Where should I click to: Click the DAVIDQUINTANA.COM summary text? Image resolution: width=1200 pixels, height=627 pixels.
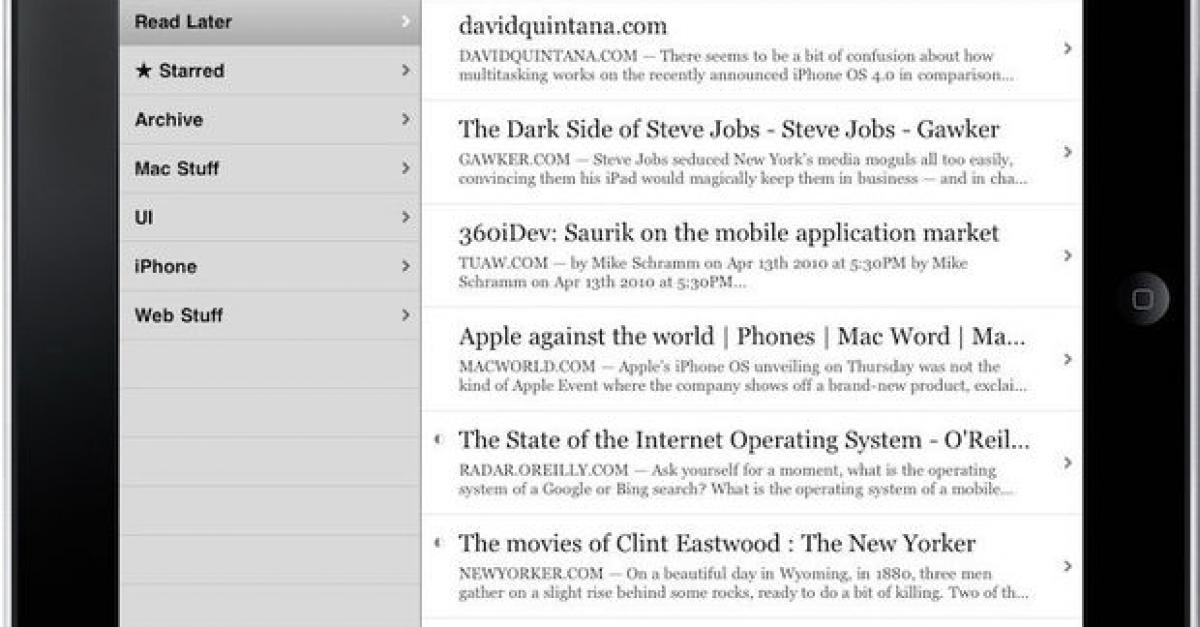[x=737, y=65]
